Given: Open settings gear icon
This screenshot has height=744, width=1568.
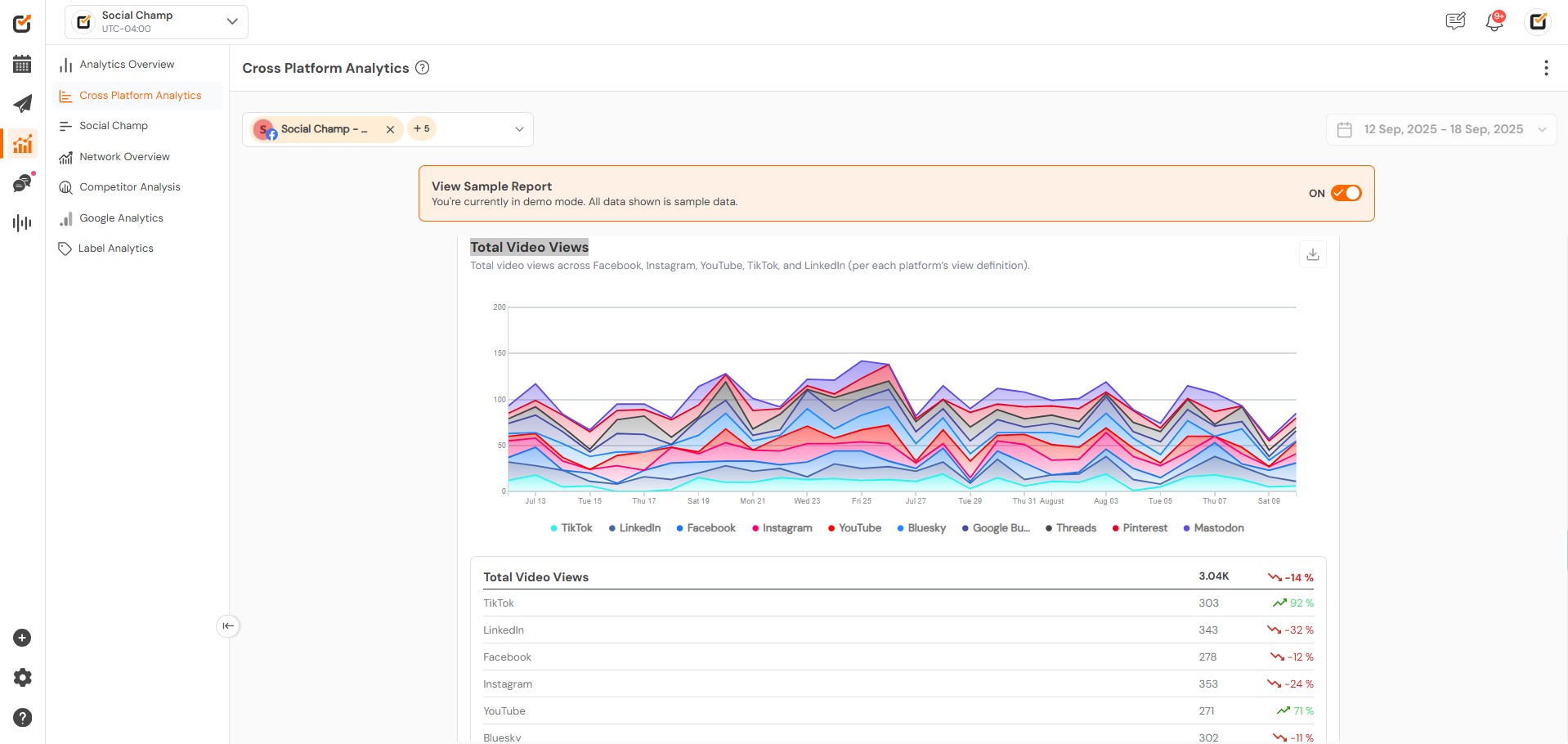Looking at the screenshot, I should (22, 677).
